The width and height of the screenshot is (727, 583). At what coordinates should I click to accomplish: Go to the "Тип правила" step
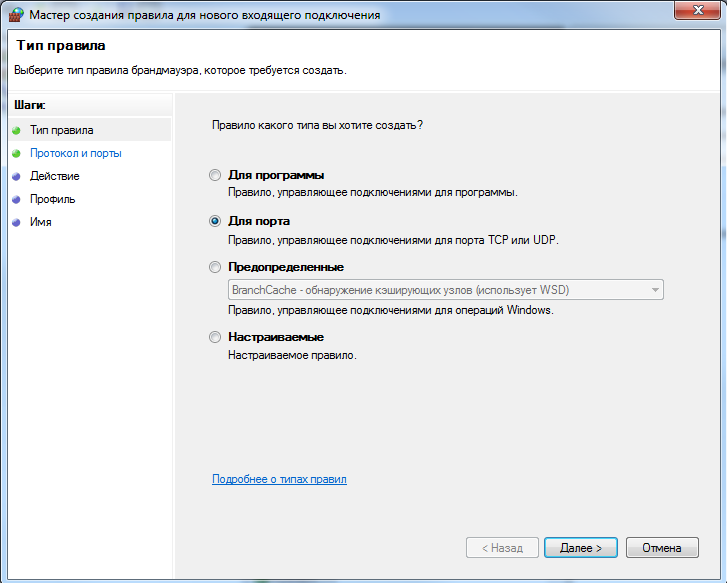tap(62, 130)
